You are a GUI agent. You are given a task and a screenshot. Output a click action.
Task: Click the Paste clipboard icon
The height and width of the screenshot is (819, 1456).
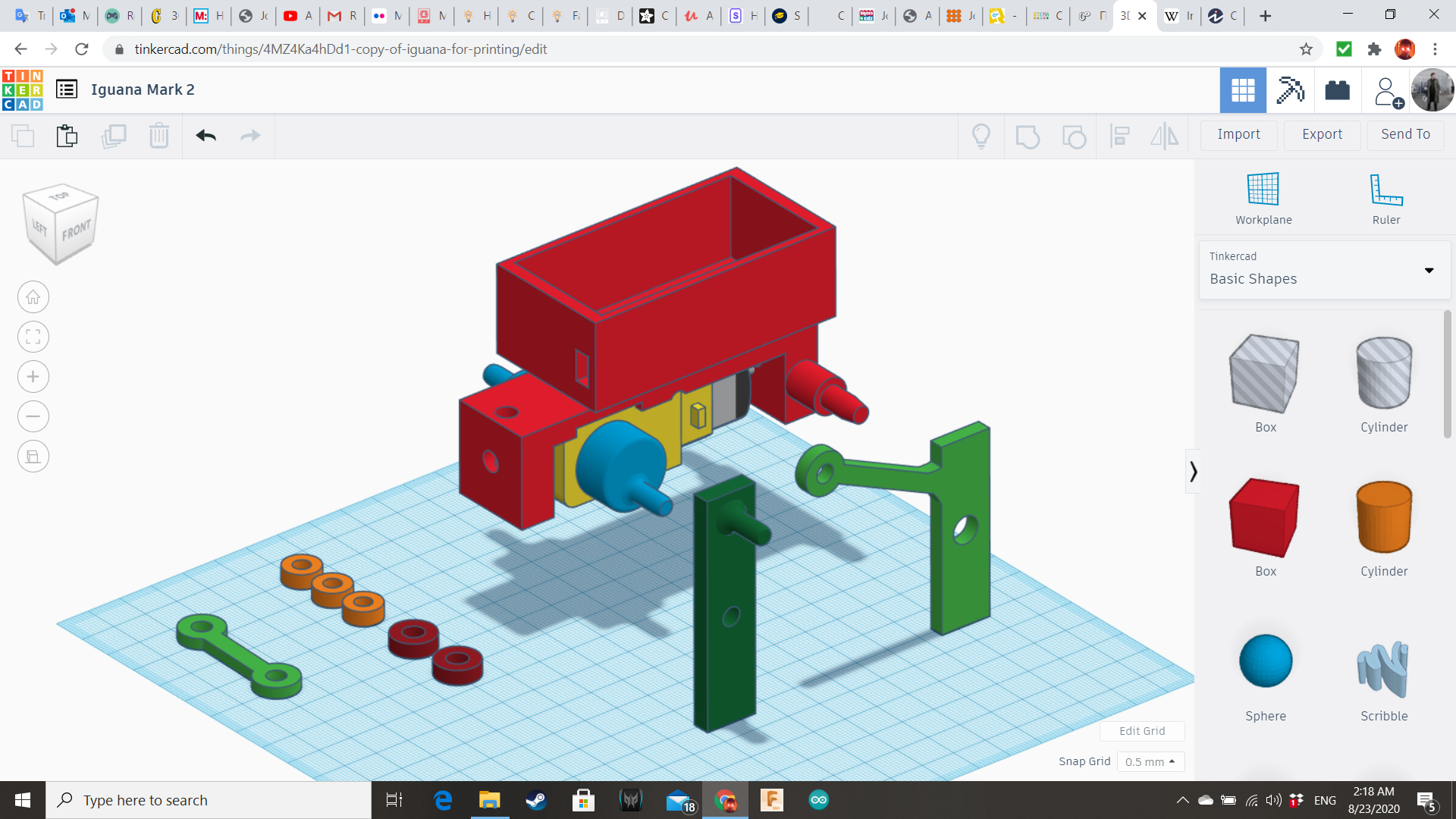click(67, 136)
